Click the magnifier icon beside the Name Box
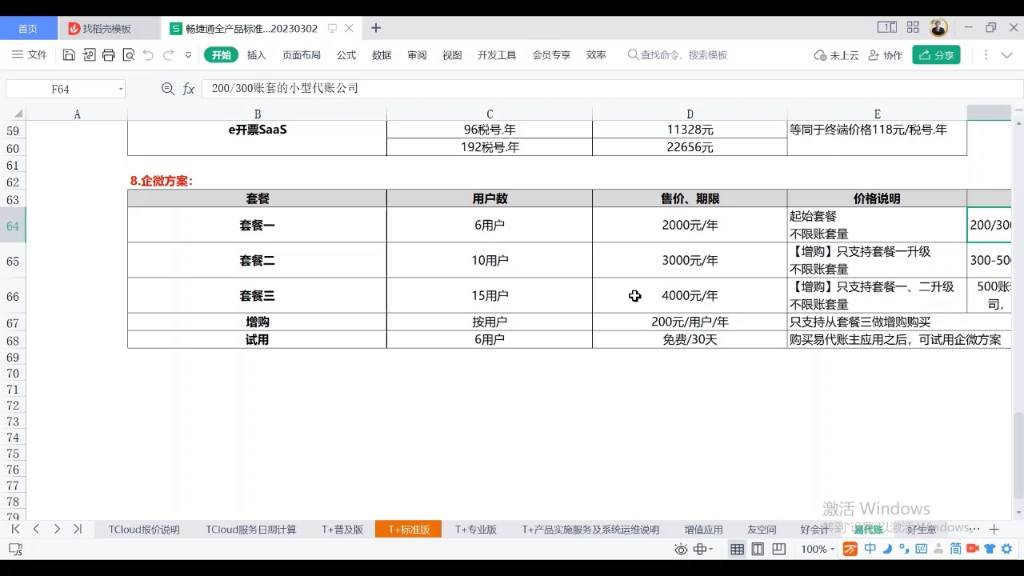Image resolution: width=1024 pixels, height=576 pixels. 168,88
